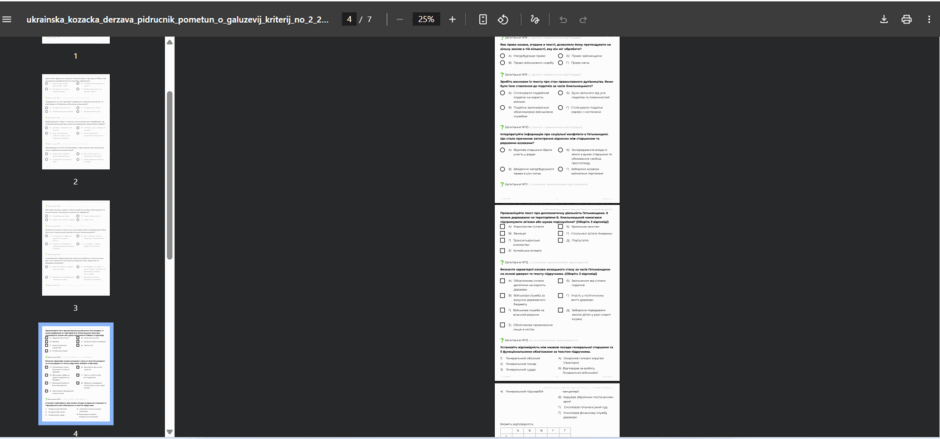940x439 pixels.
Task: Open page 1 thumbnail in sidebar
Action: tap(76, 40)
